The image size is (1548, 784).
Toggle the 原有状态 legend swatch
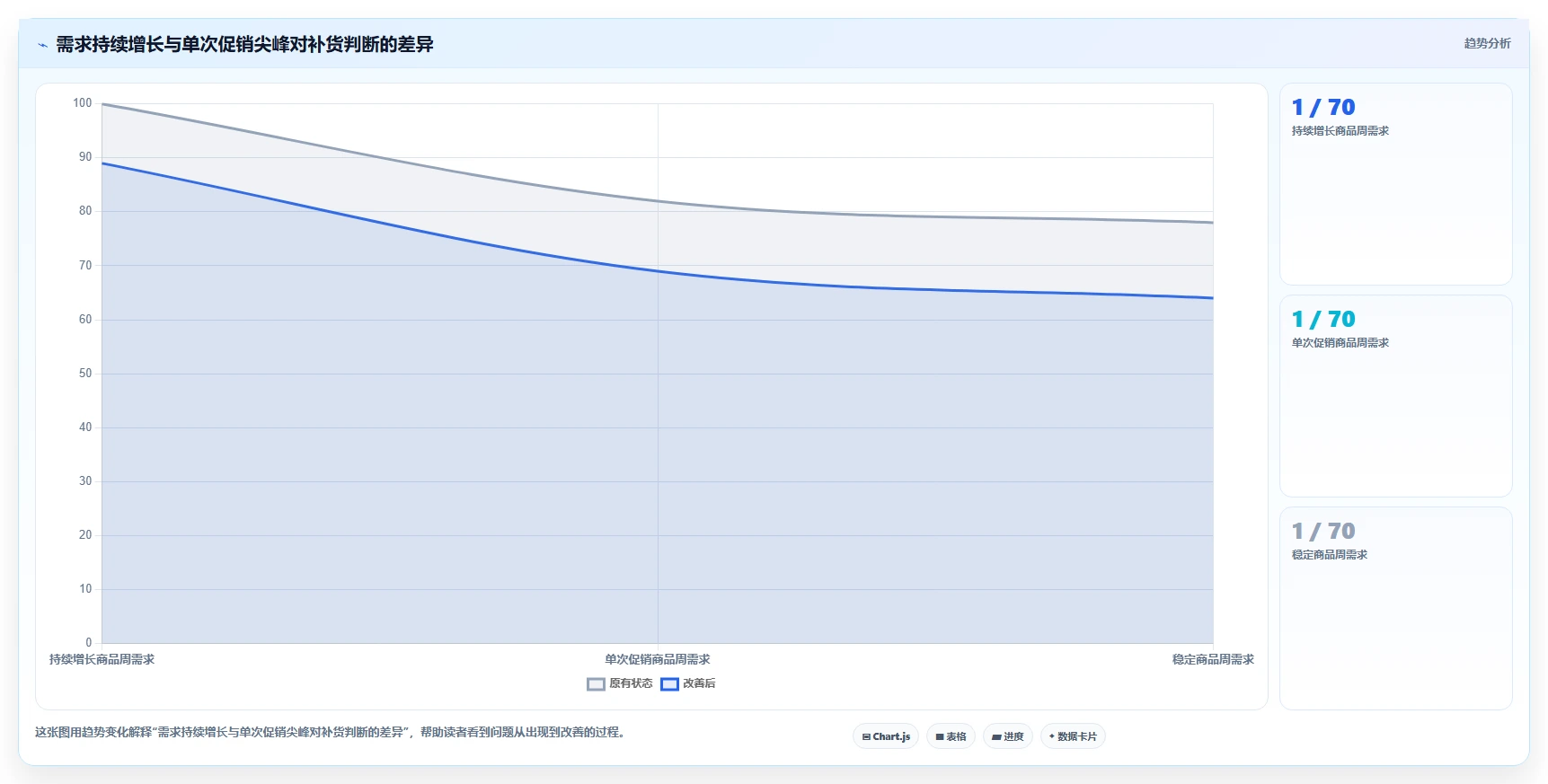click(x=596, y=684)
